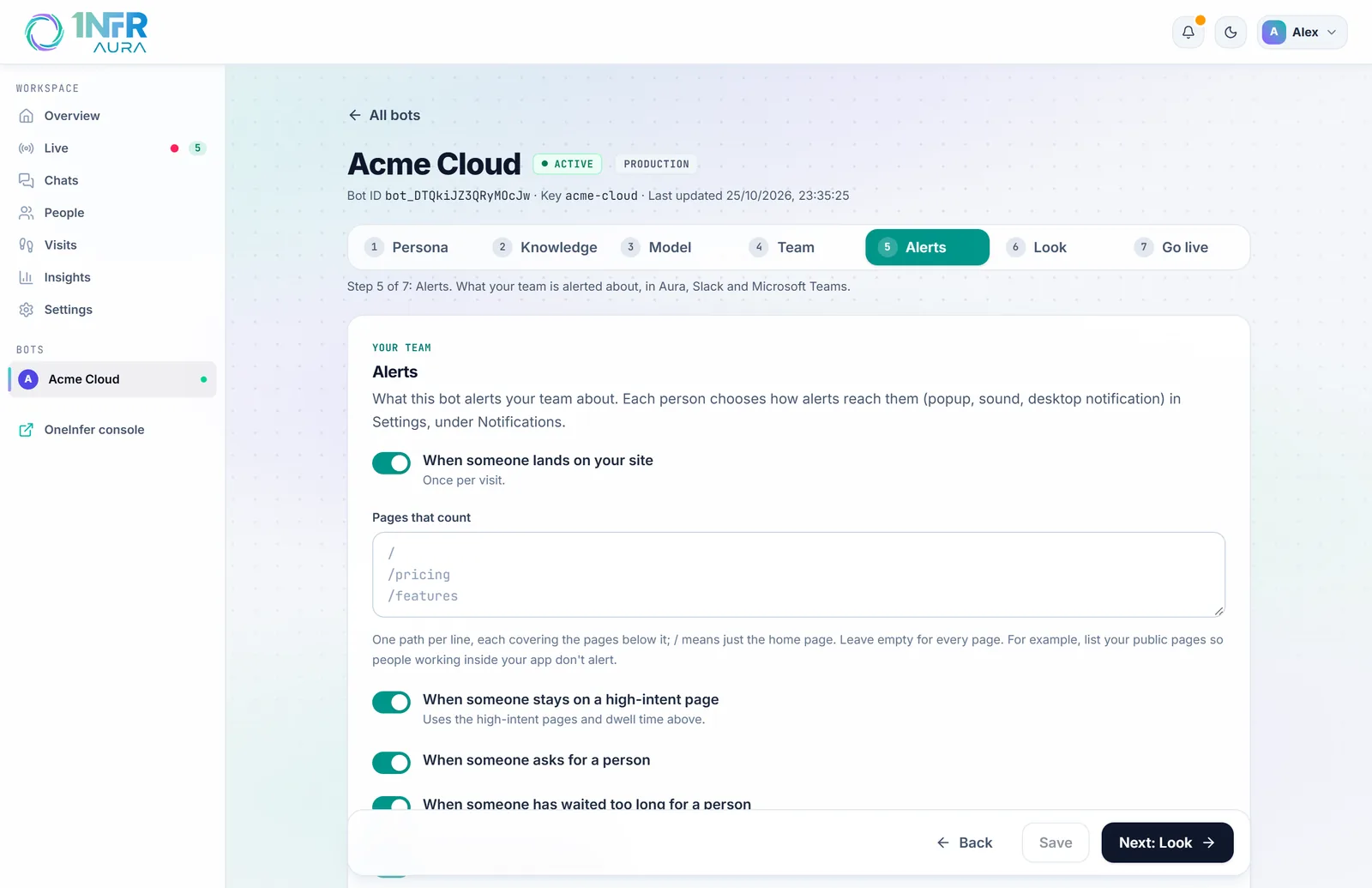Click the Save button
Screen dimensions: 1372x888
1056,843
